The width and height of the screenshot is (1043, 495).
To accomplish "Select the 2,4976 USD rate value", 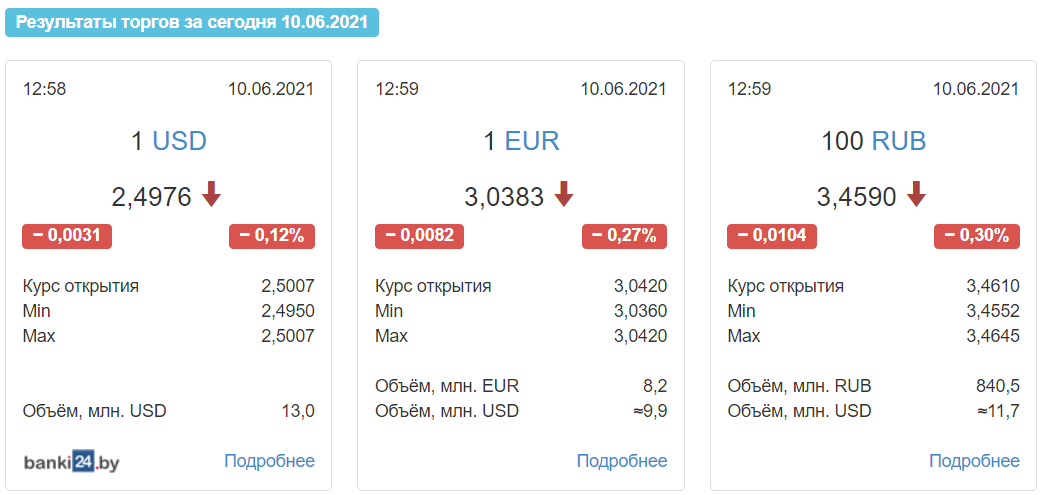I will click(x=152, y=196).
